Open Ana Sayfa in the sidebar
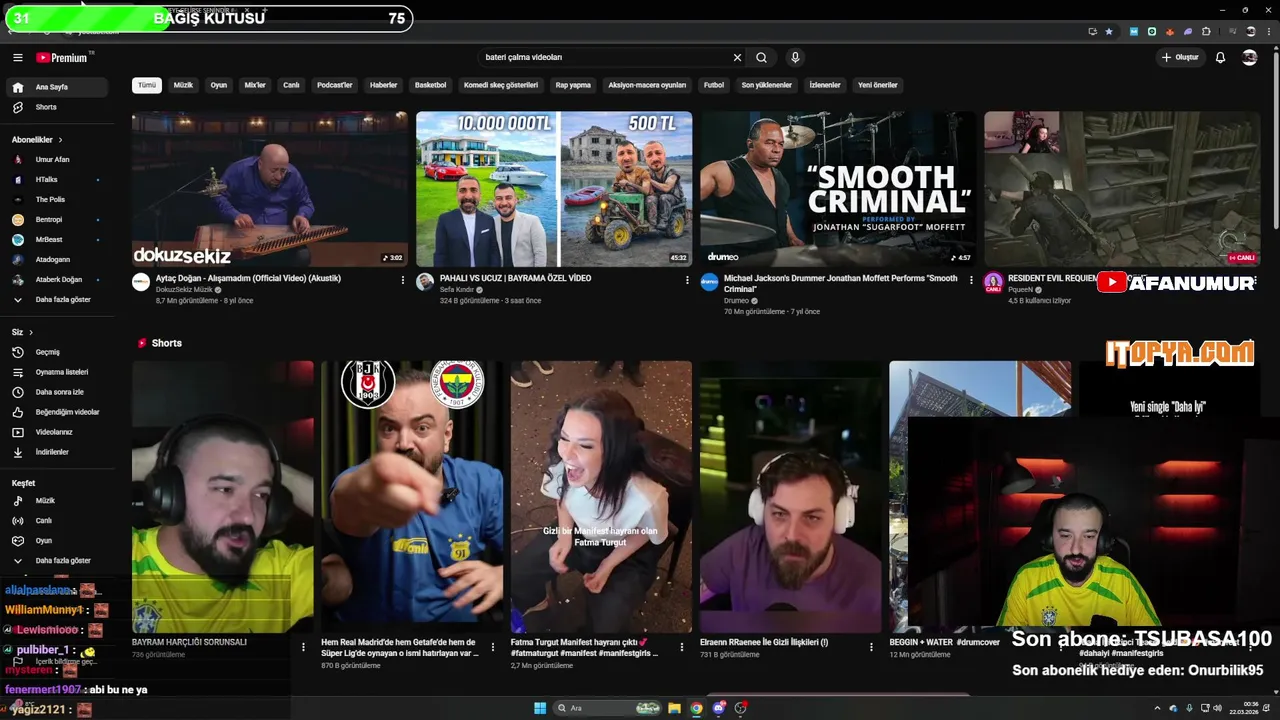The image size is (1280, 720). (x=57, y=87)
